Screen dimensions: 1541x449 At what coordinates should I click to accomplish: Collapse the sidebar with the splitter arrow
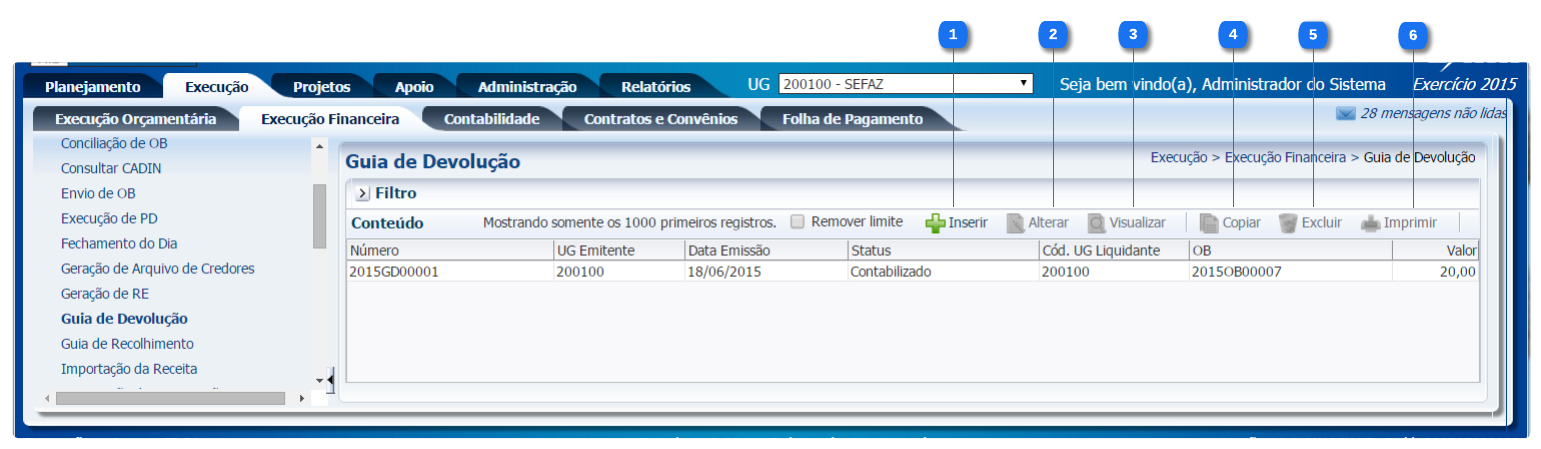coord(331,379)
